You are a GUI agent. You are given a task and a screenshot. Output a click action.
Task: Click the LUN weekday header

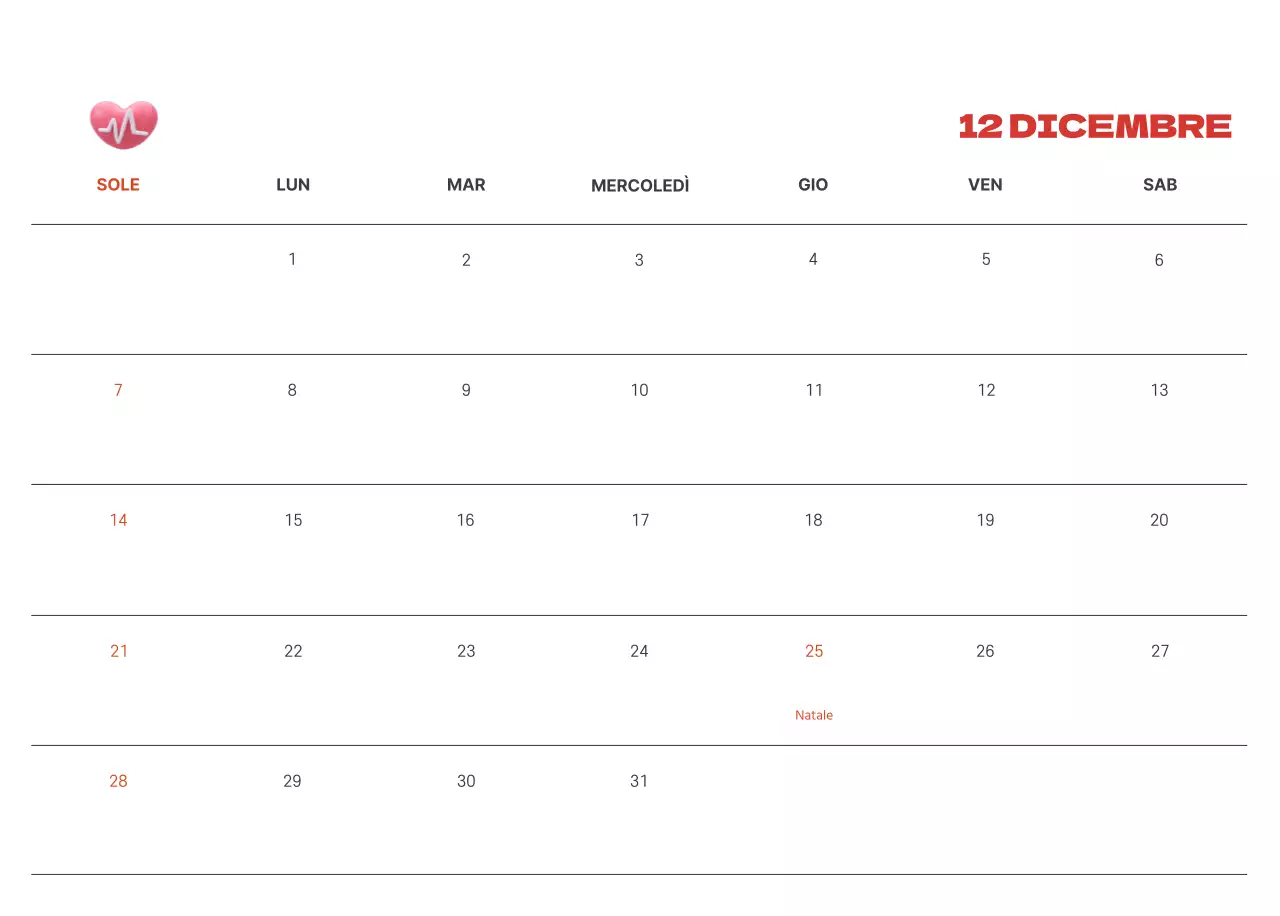click(293, 184)
